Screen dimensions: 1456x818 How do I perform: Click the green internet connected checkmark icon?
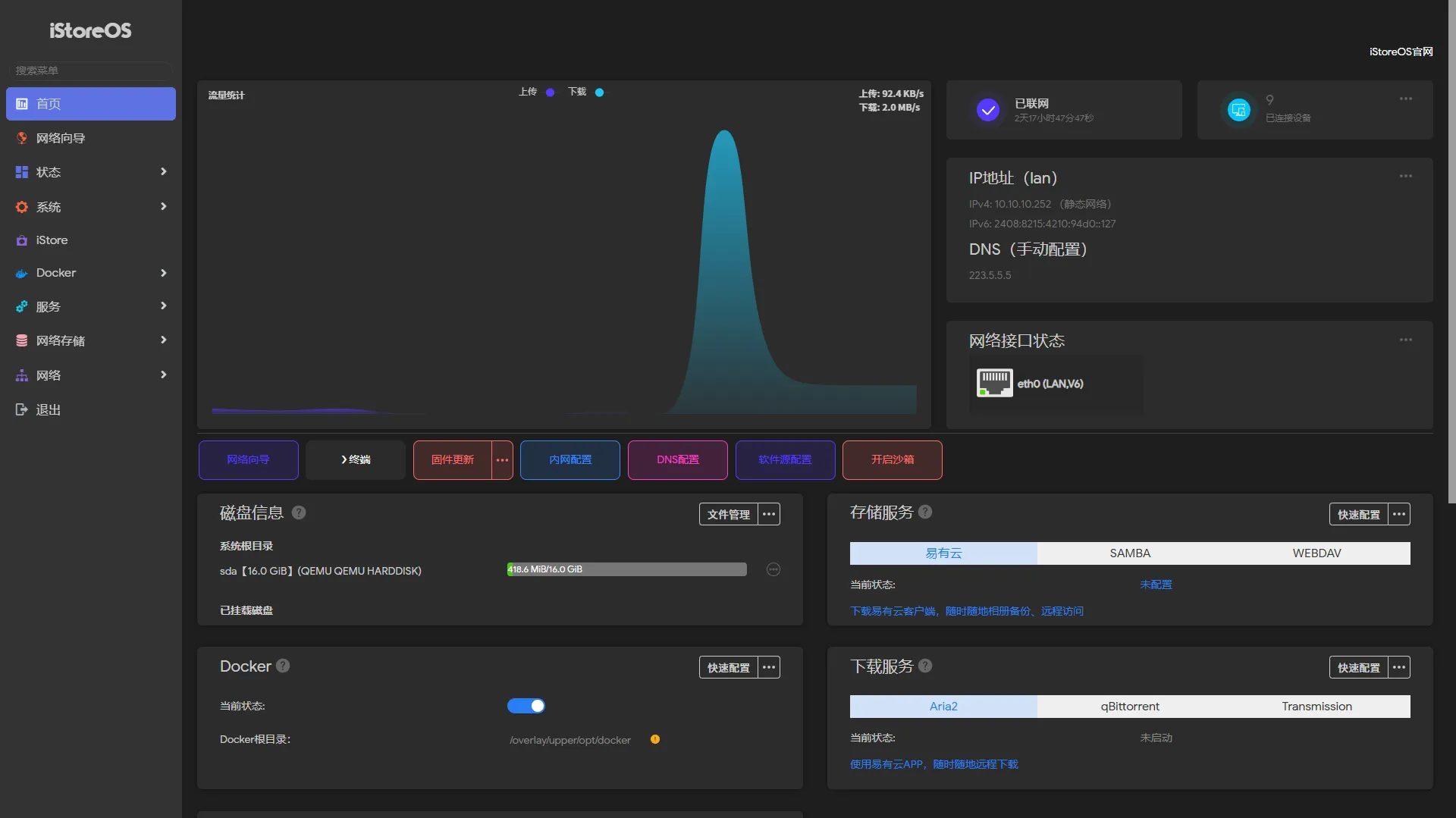pos(987,110)
